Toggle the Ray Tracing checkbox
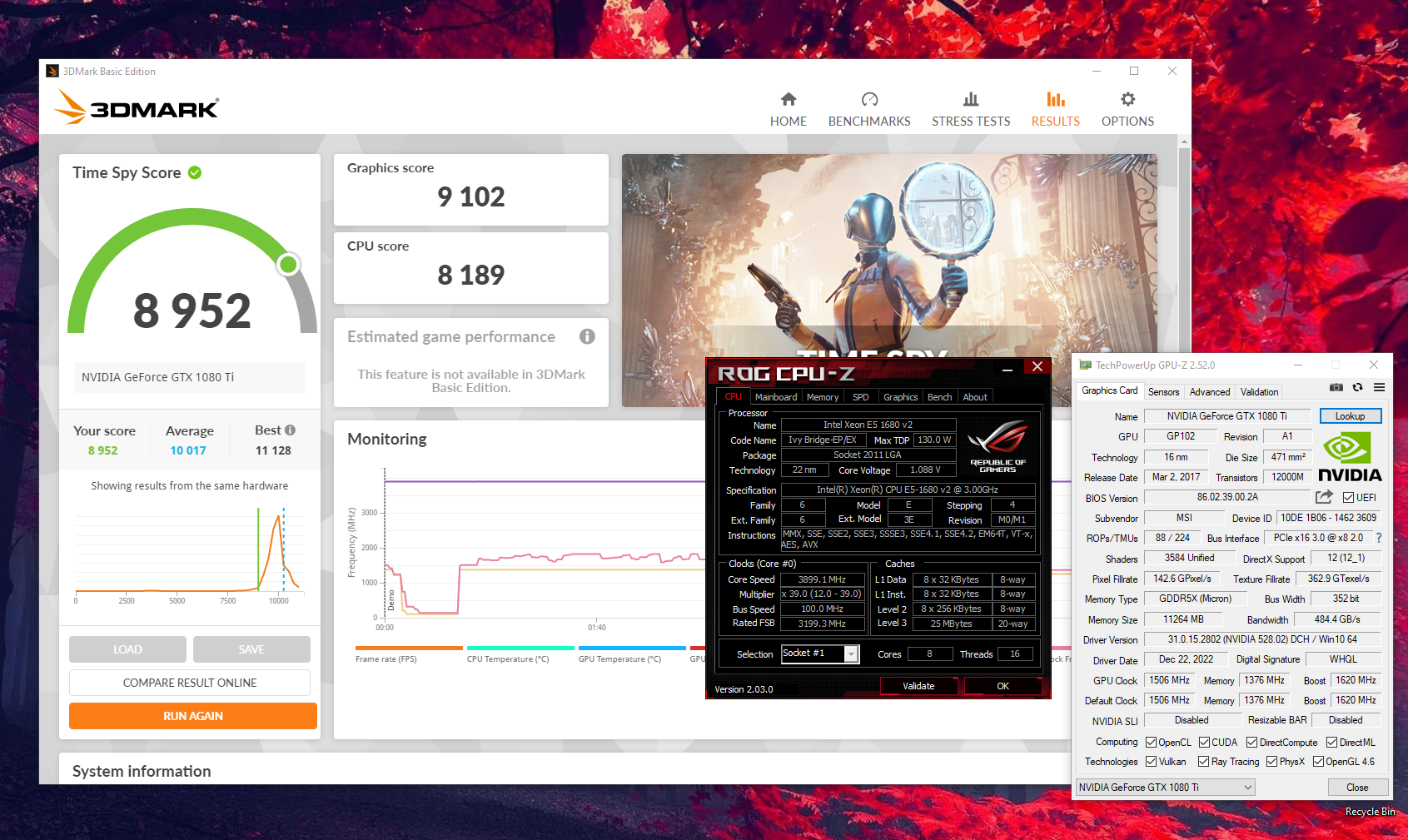 pos(1203,762)
